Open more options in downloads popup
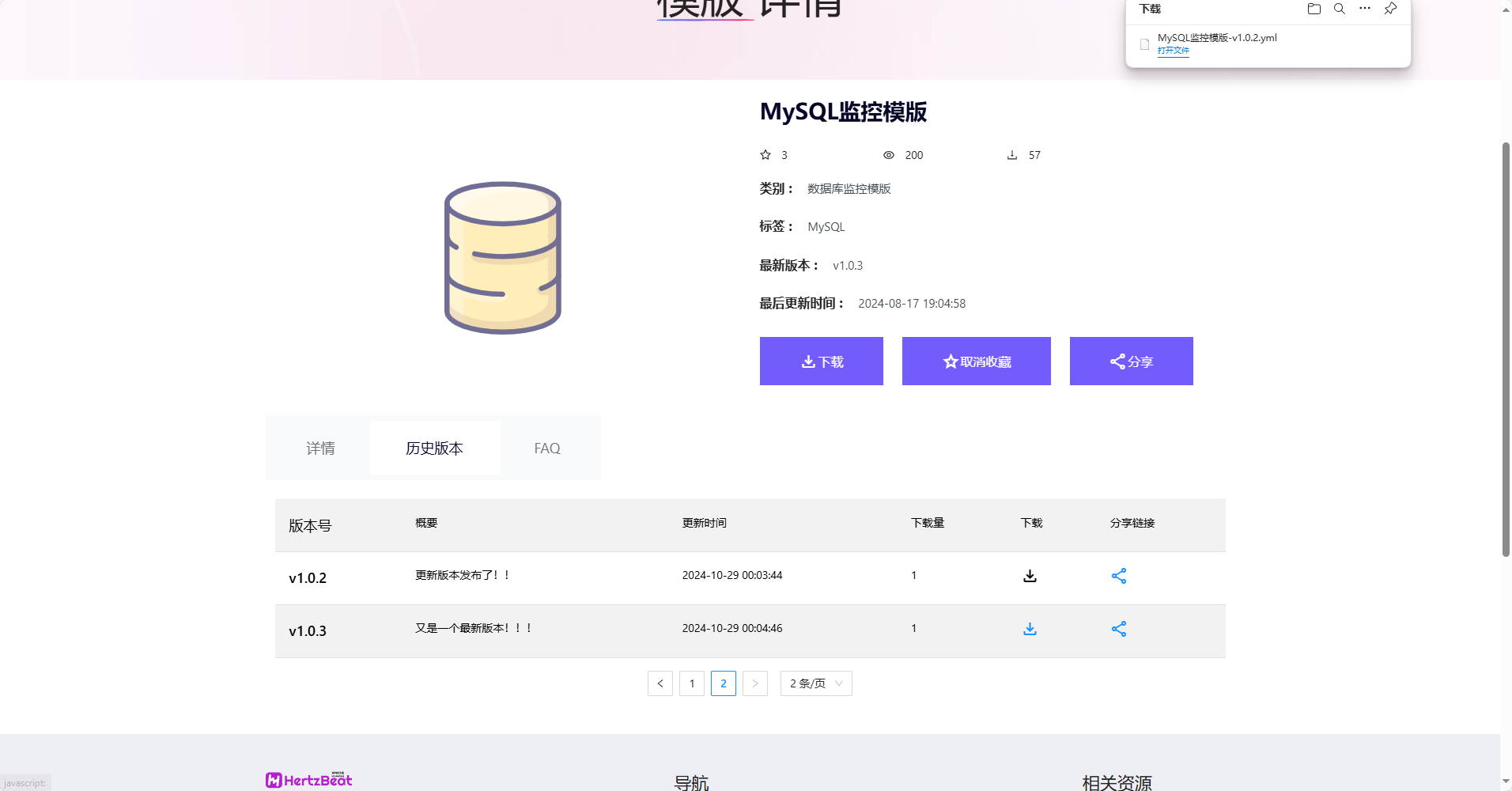The height and width of the screenshot is (791, 1512). 1365,9
